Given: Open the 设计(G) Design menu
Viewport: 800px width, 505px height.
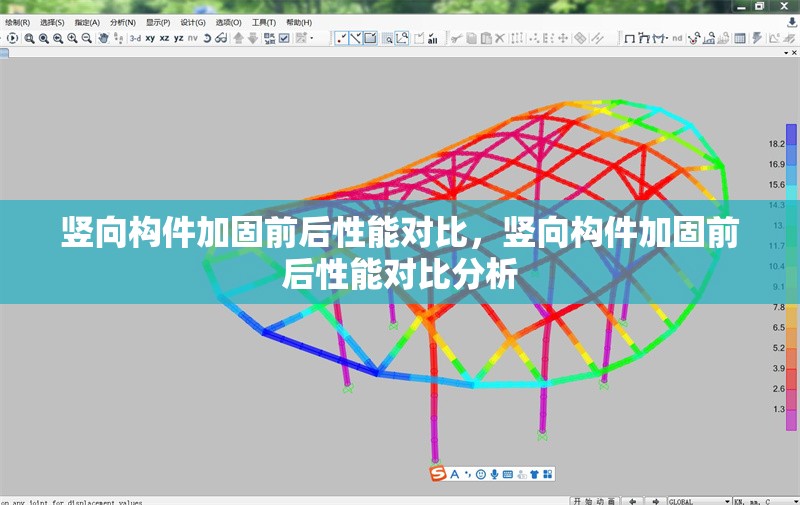Looking at the screenshot, I should point(193,22).
